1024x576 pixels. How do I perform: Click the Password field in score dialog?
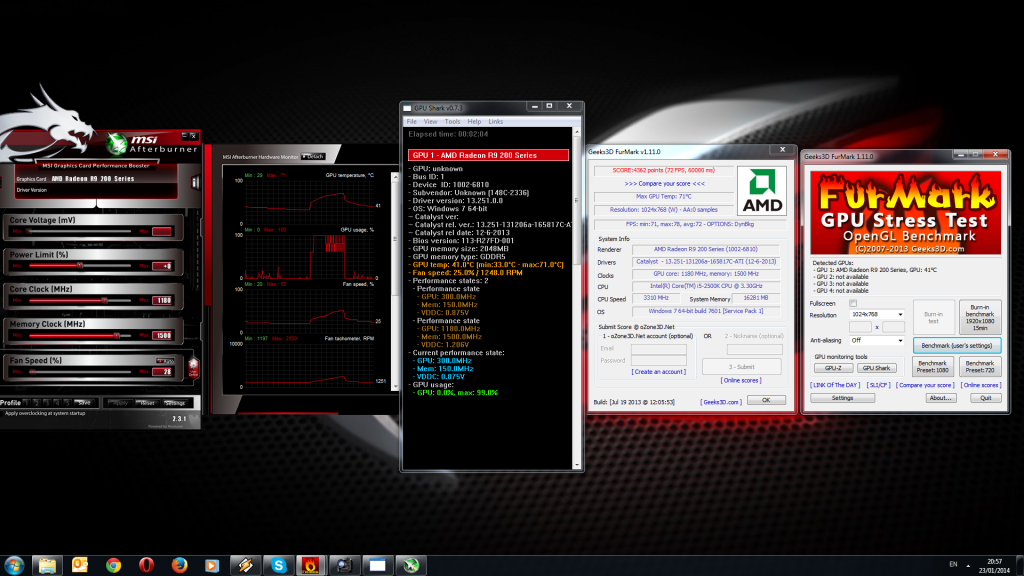coord(658,360)
